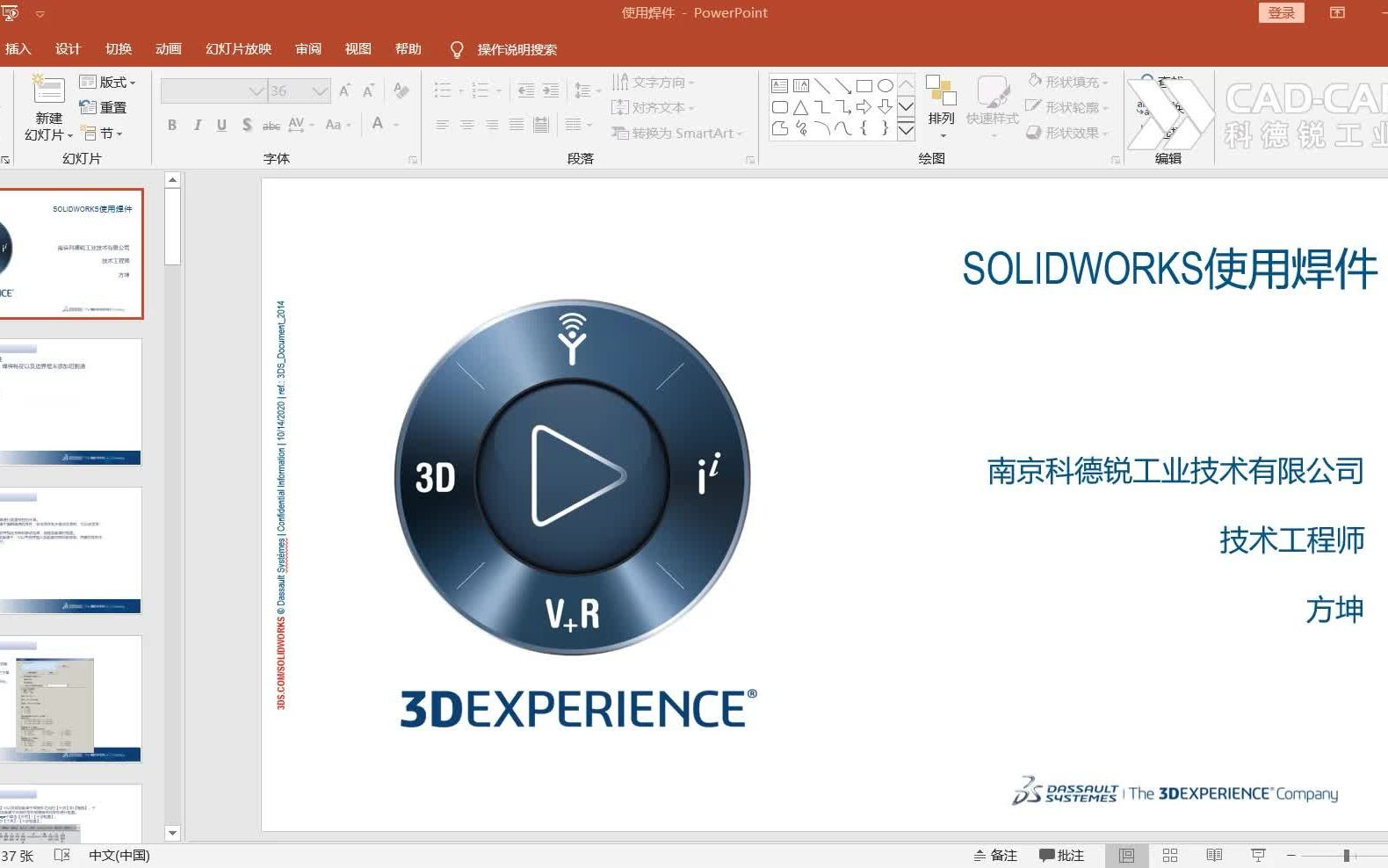This screenshot has height=868, width=1388.
Task: Click Comments (批注) in status bar
Action: point(1061,855)
